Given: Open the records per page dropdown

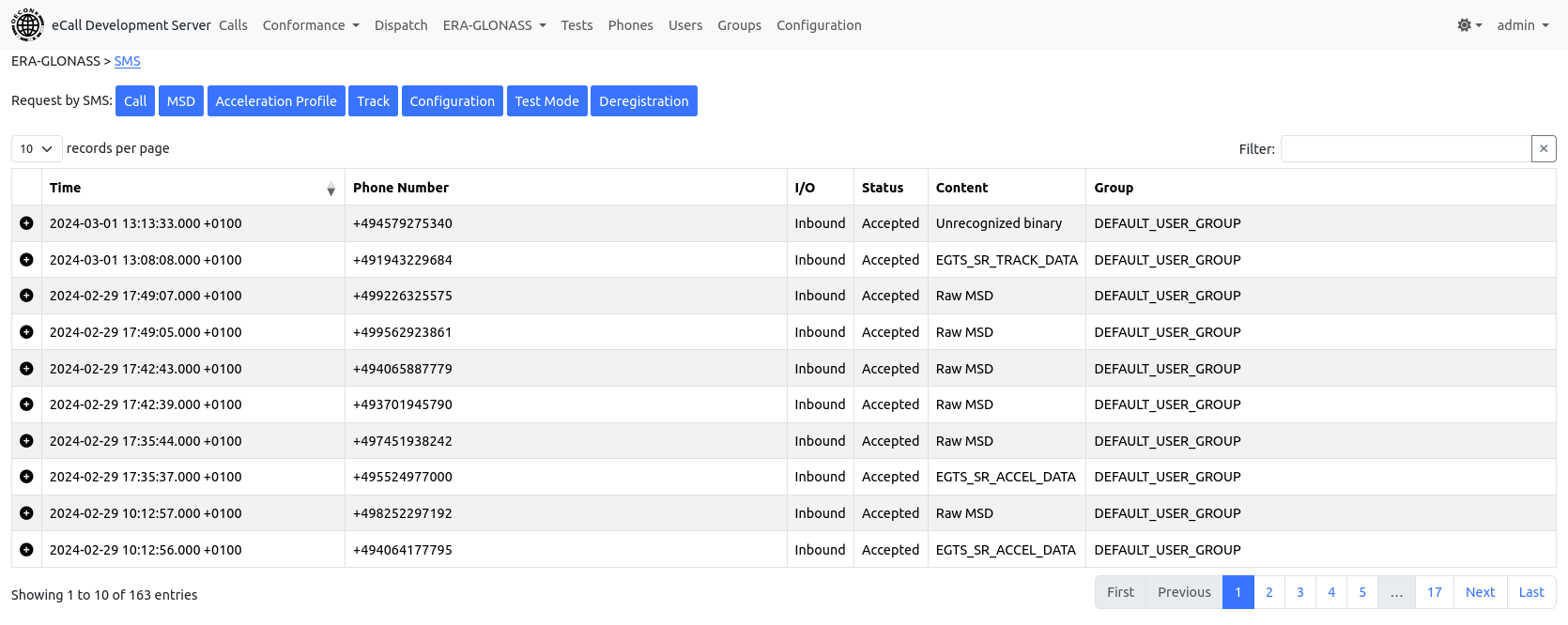Looking at the screenshot, I should coord(37,148).
